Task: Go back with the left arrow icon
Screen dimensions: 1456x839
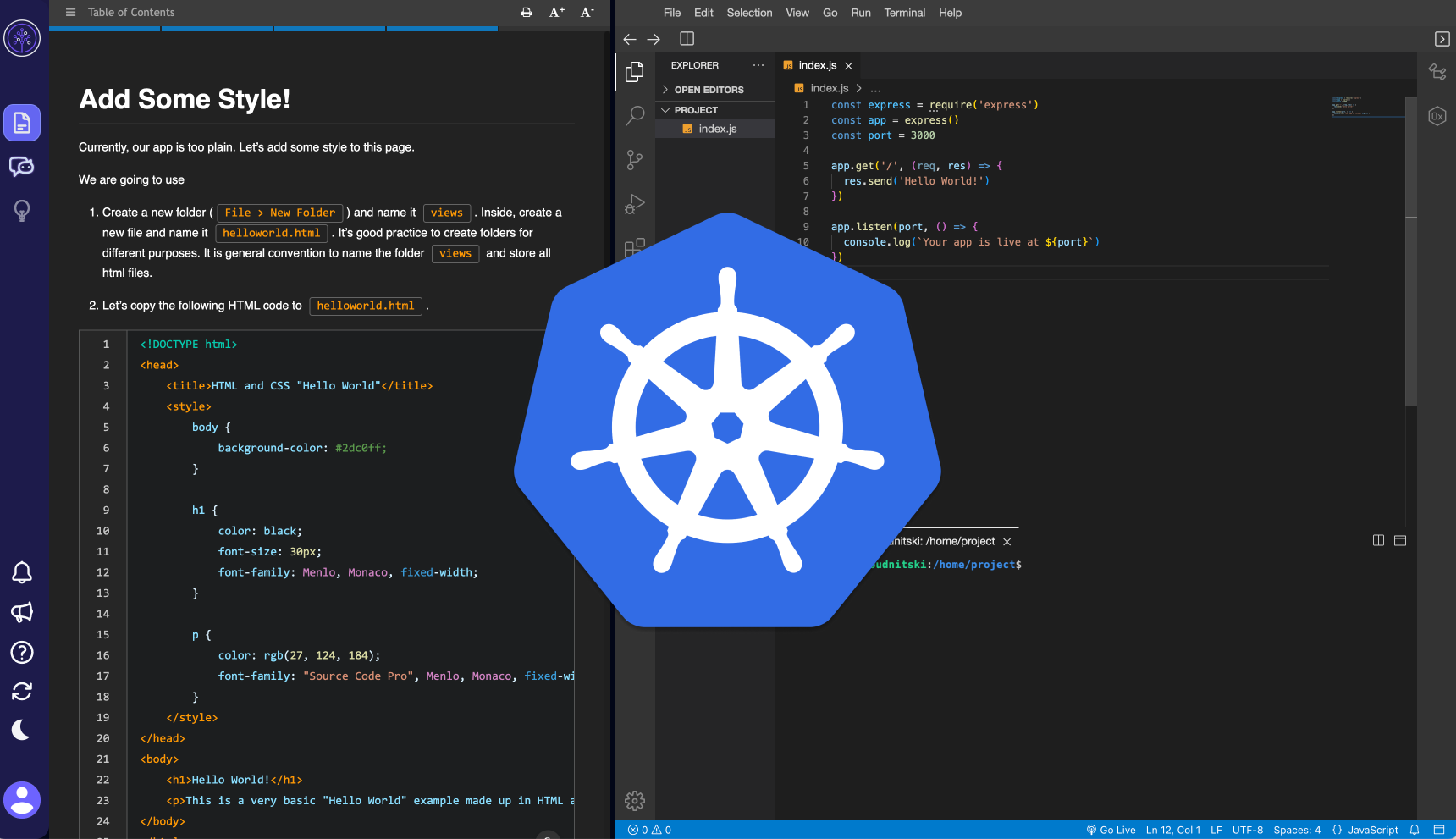Action: pos(630,39)
